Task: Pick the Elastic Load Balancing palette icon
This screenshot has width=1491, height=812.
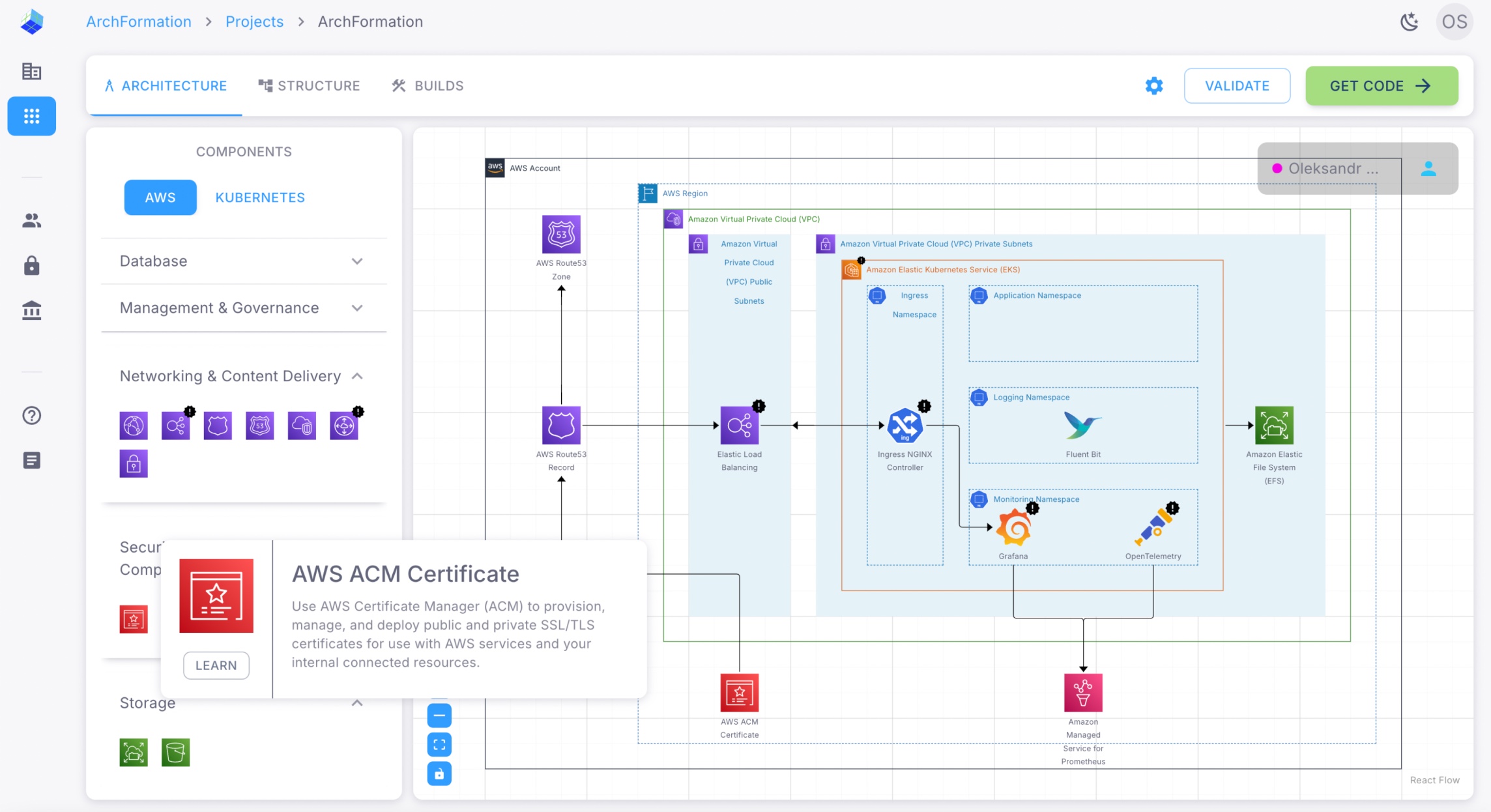Action: [x=175, y=426]
